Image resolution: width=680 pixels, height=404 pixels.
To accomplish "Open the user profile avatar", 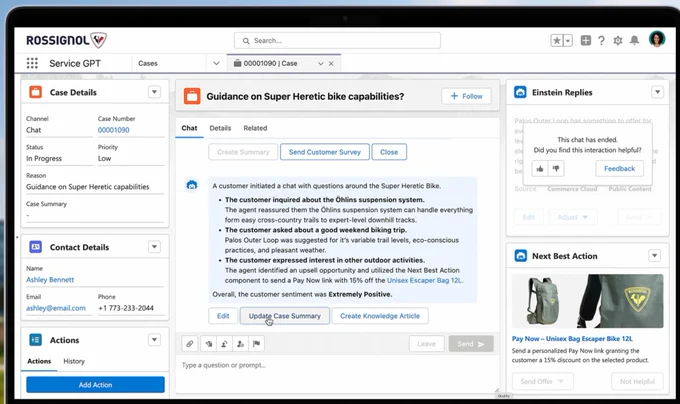I will click(657, 39).
